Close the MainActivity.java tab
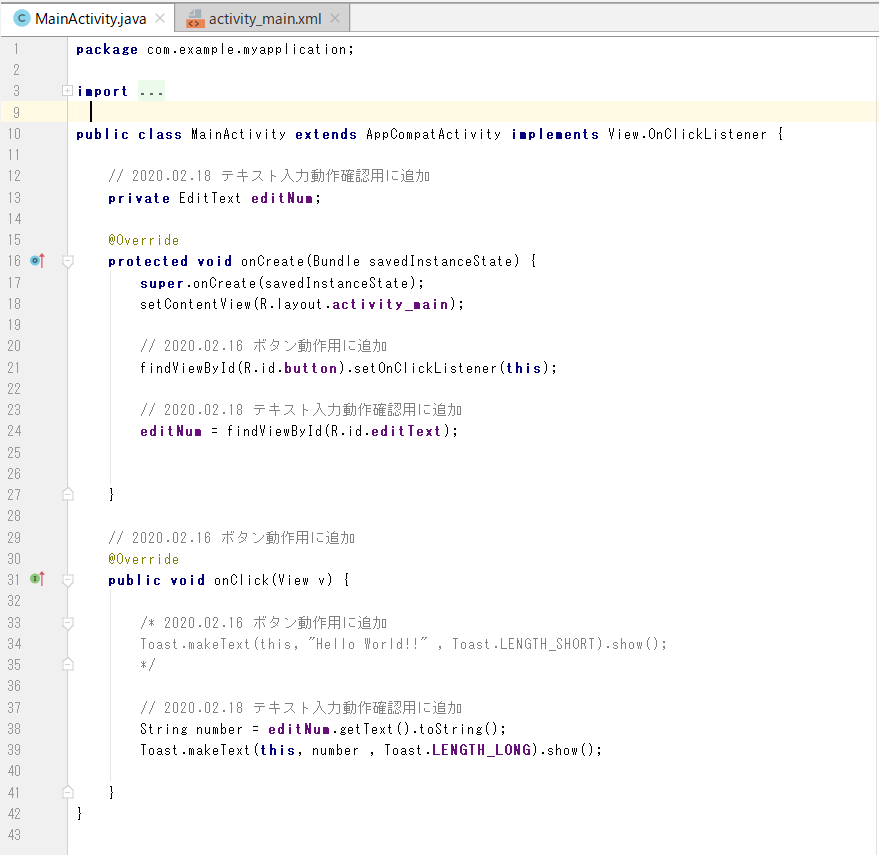The width and height of the screenshot is (879, 855). tap(160, 19)
